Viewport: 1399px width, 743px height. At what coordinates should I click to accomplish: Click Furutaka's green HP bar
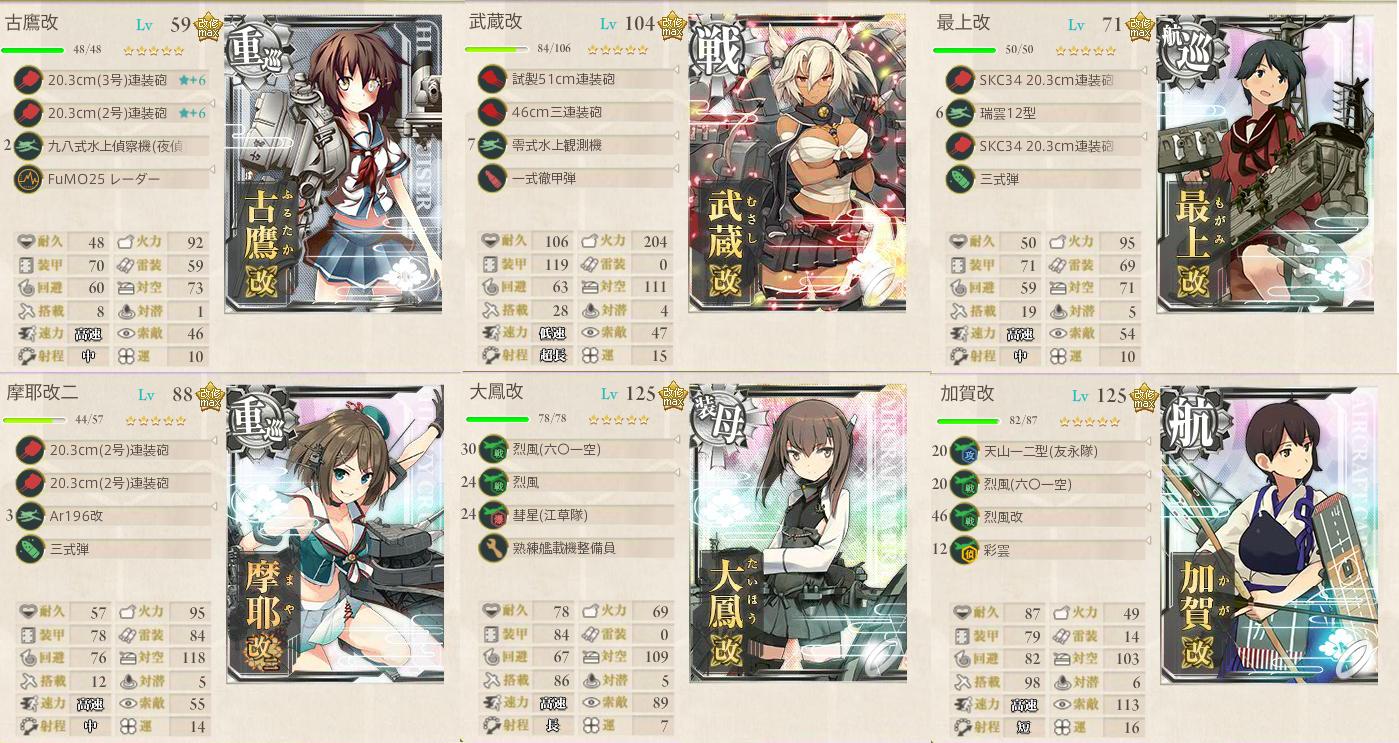point(34,49)
